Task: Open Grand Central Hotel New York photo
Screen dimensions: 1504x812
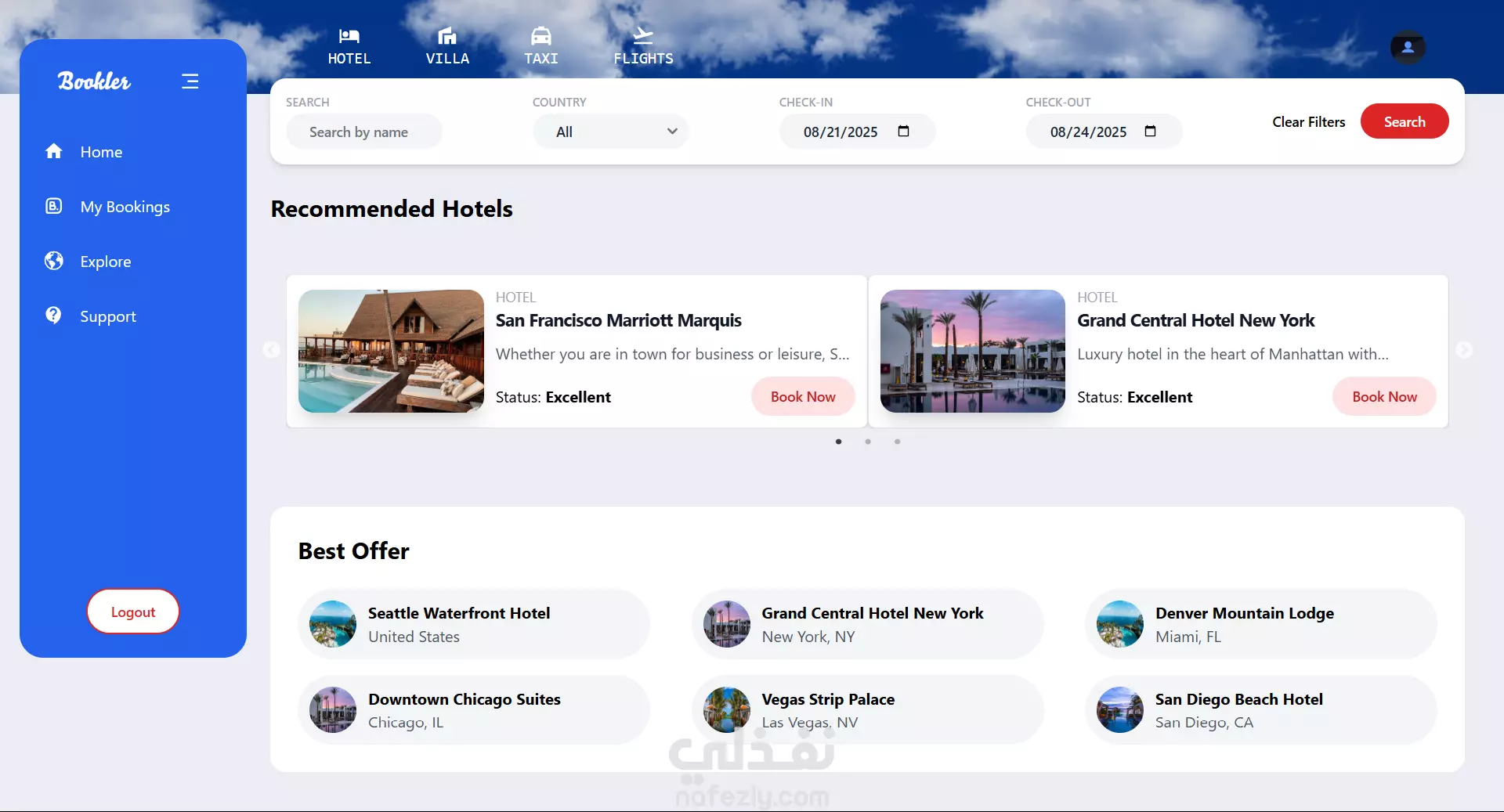Action: [x=973, y=351]
